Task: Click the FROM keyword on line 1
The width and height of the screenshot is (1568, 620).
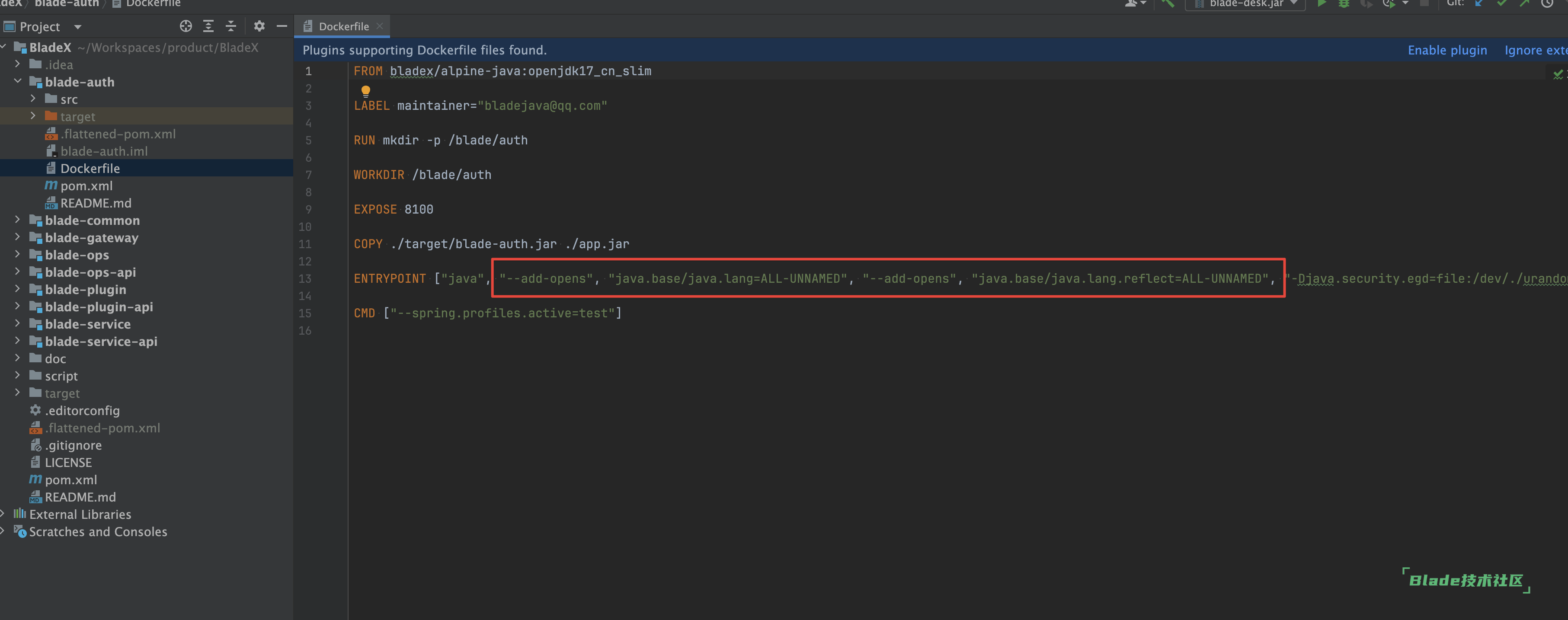Action: (x=368, y=70)
